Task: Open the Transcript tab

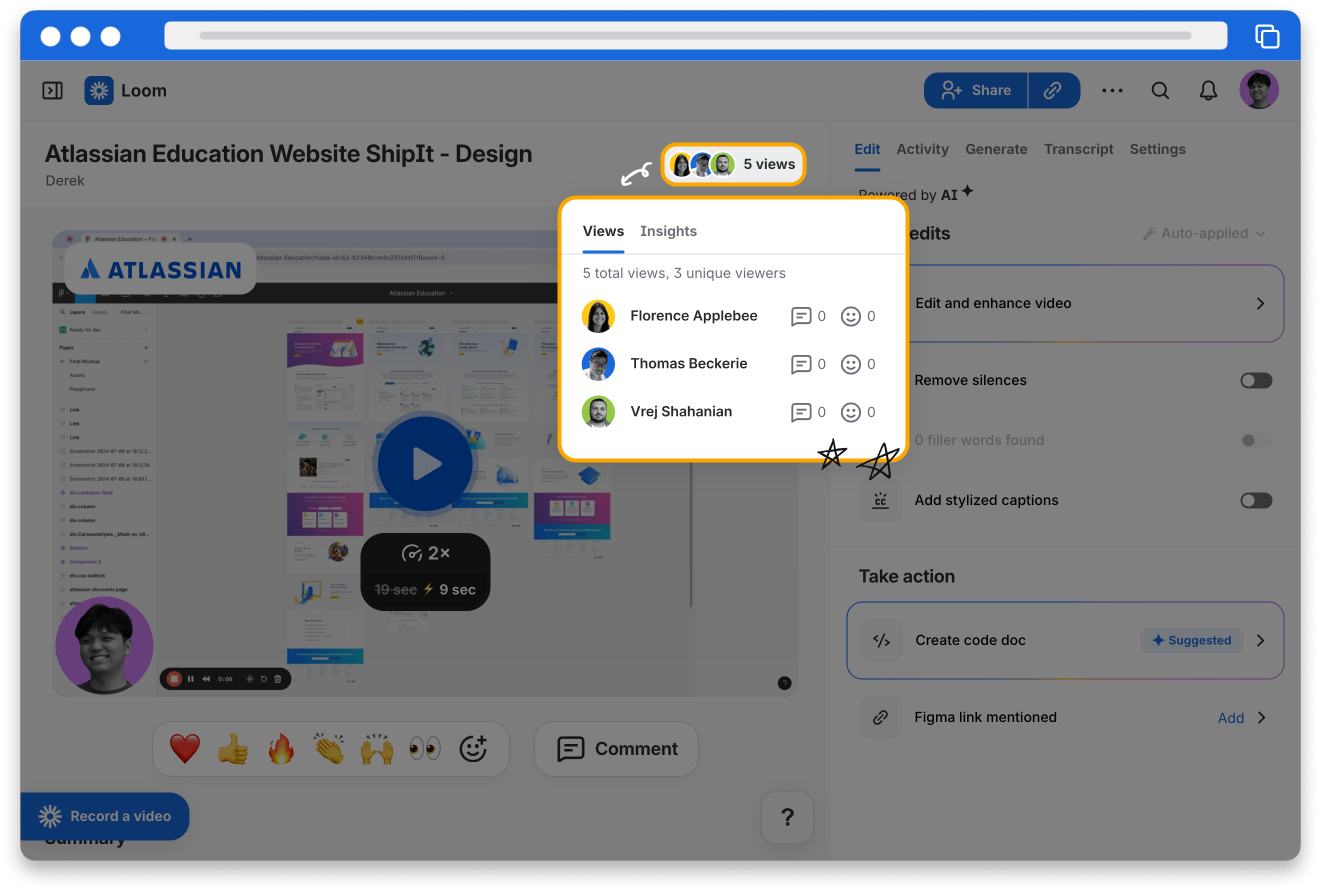Action: click(1078, 149)
